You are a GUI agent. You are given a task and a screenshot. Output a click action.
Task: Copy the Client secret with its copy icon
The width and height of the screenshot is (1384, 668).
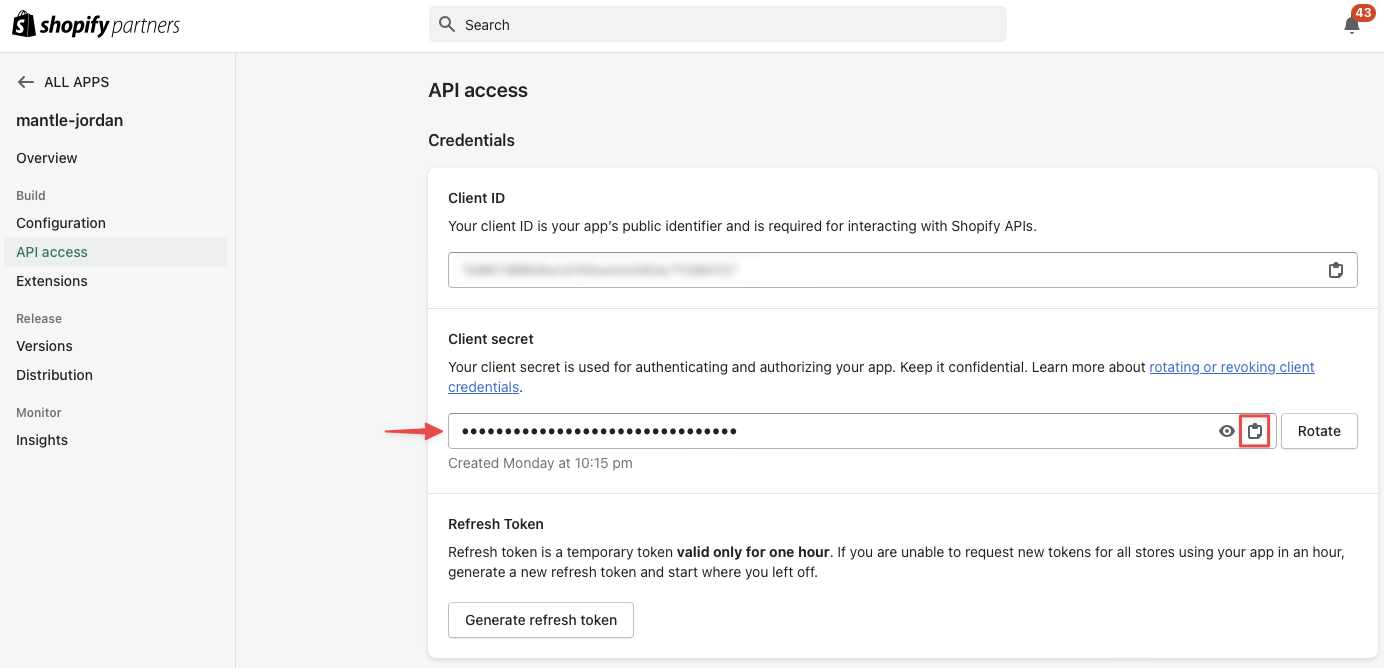pyautogui.click(x=1255, y=430)
